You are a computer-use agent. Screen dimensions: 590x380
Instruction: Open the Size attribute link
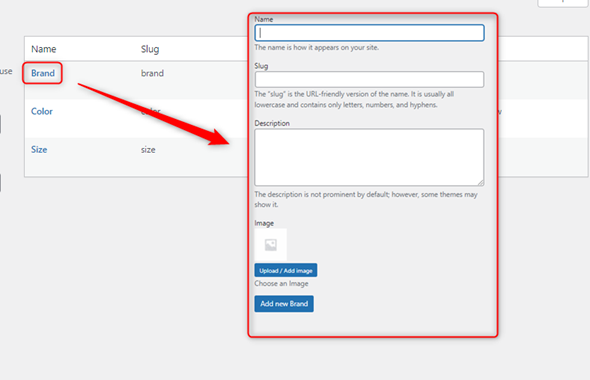pyautogui.click(x=39, y=149)
